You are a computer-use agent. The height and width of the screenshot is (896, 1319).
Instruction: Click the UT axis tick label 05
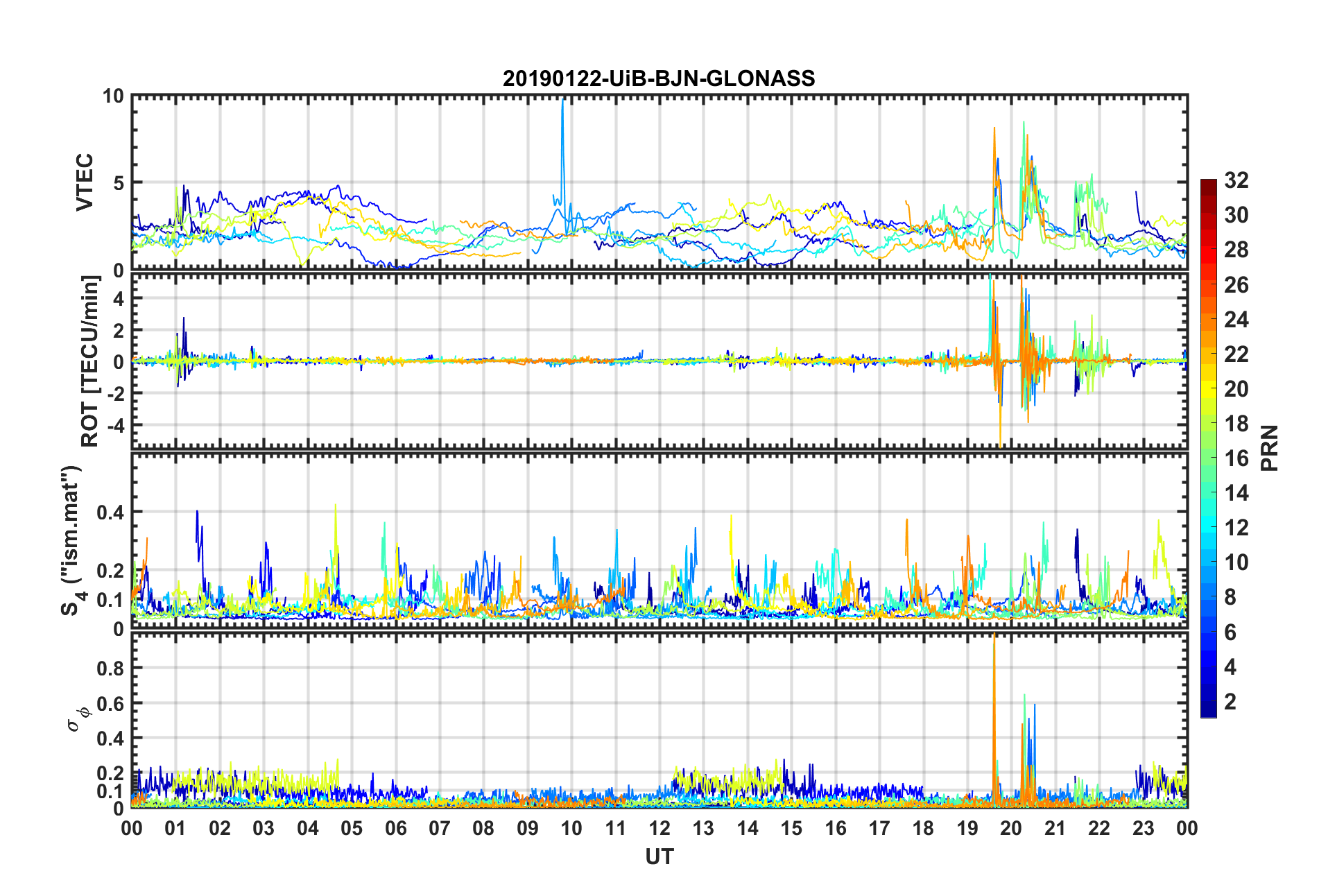[x=352, y=828]
